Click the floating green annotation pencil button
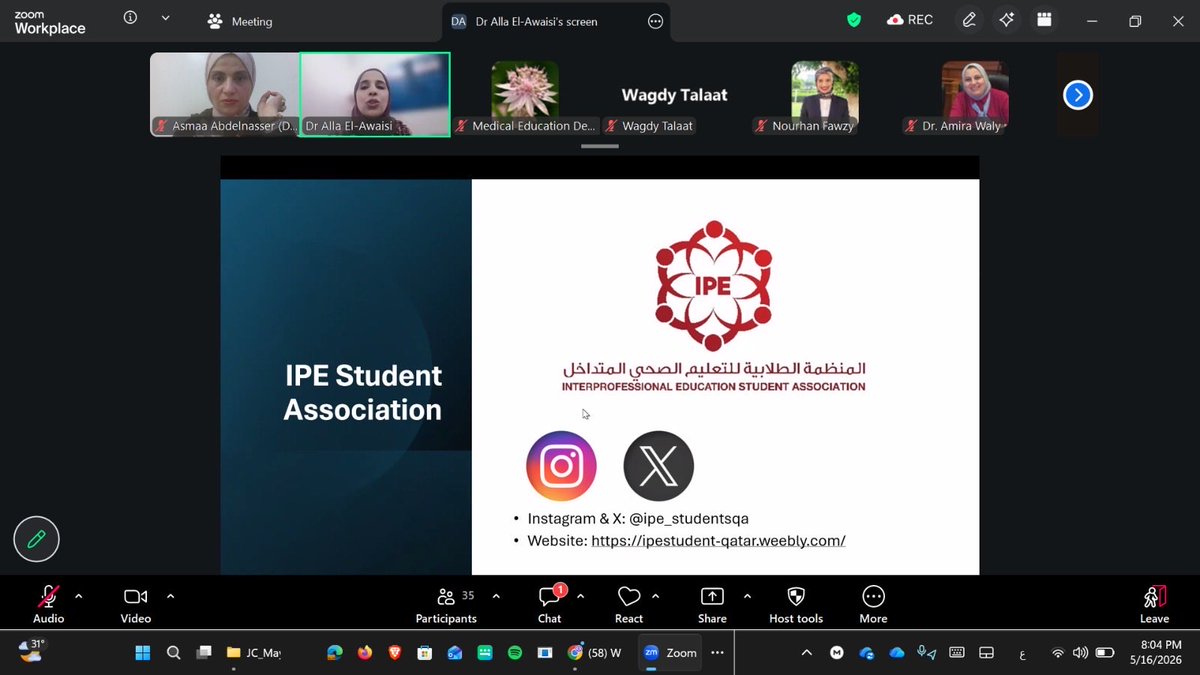 (x=37, y=540)
